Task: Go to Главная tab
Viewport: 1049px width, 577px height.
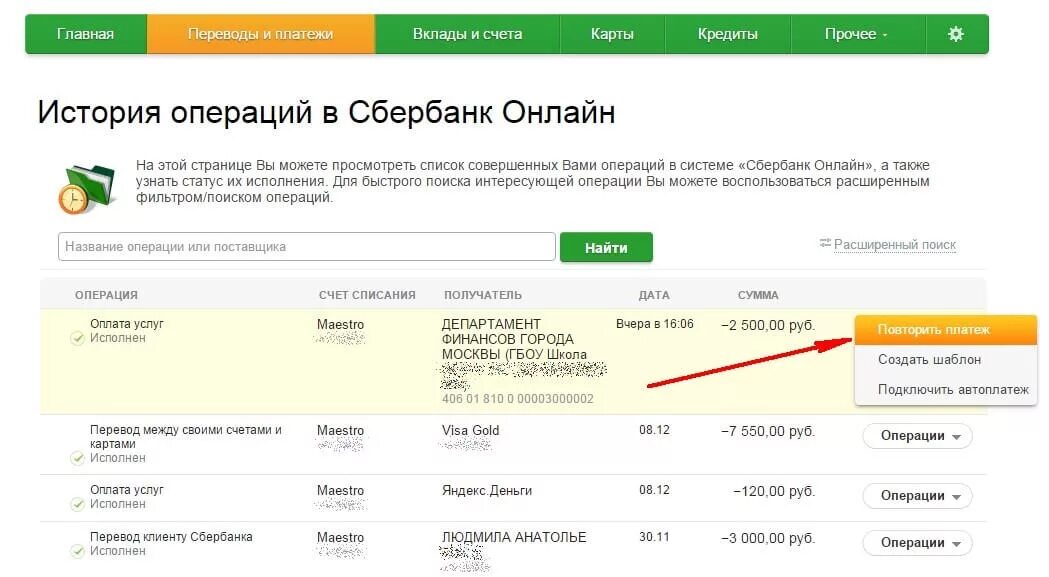Action: (86, 34)
